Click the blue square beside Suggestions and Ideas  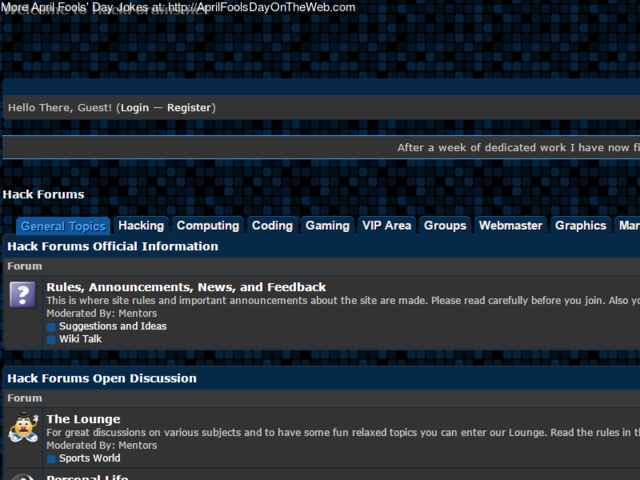pyautogui.click(x=51, y=327)
